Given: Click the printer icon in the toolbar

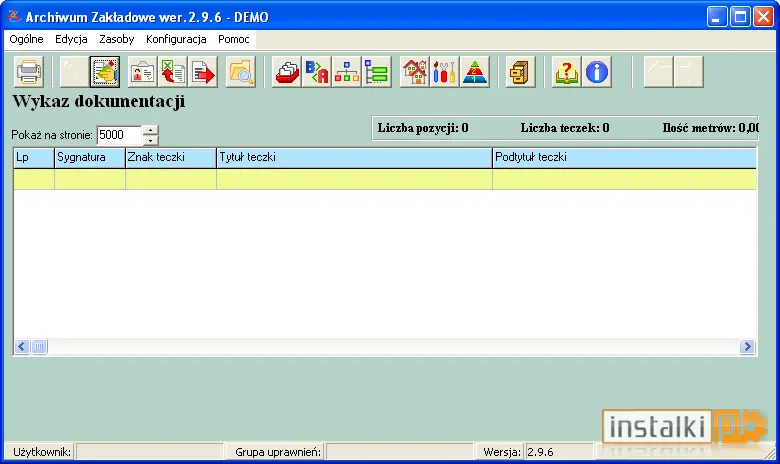Looking at the screenshot, I should pyautogui.click(x=29, y=72).
